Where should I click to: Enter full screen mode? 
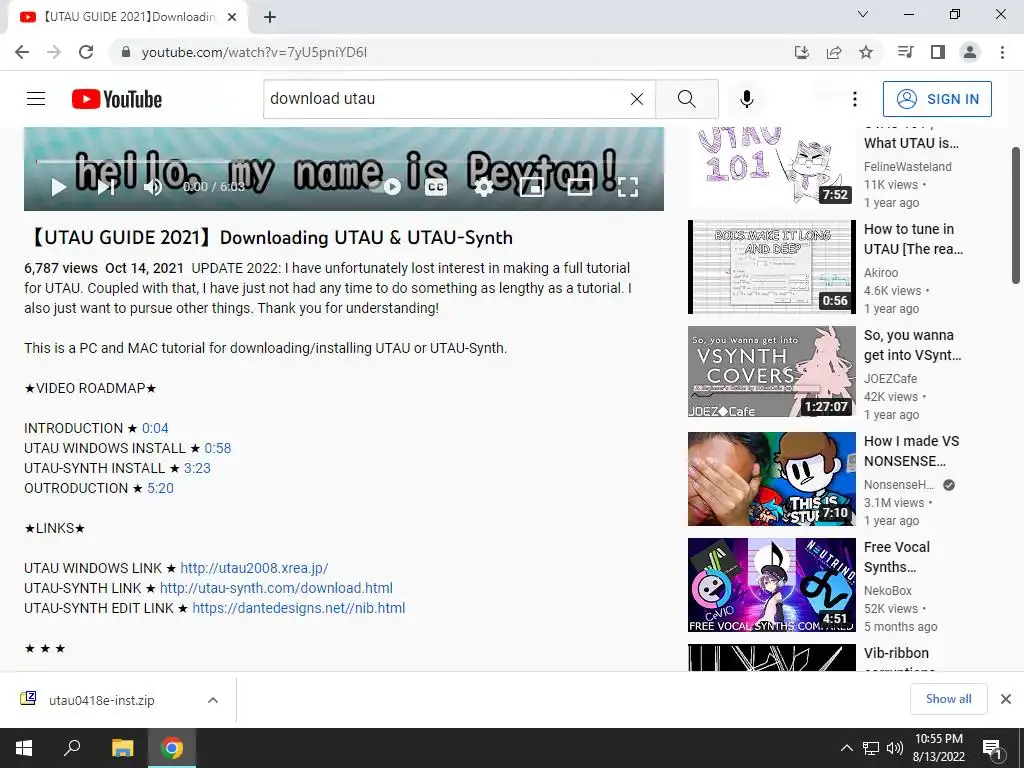[x=628, y=187]
